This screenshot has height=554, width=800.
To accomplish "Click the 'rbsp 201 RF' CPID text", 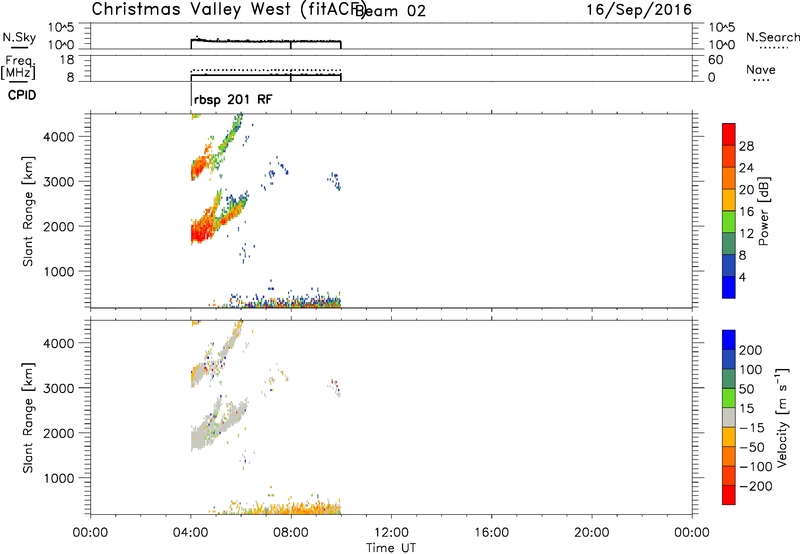I will click(x=233, y=99).
